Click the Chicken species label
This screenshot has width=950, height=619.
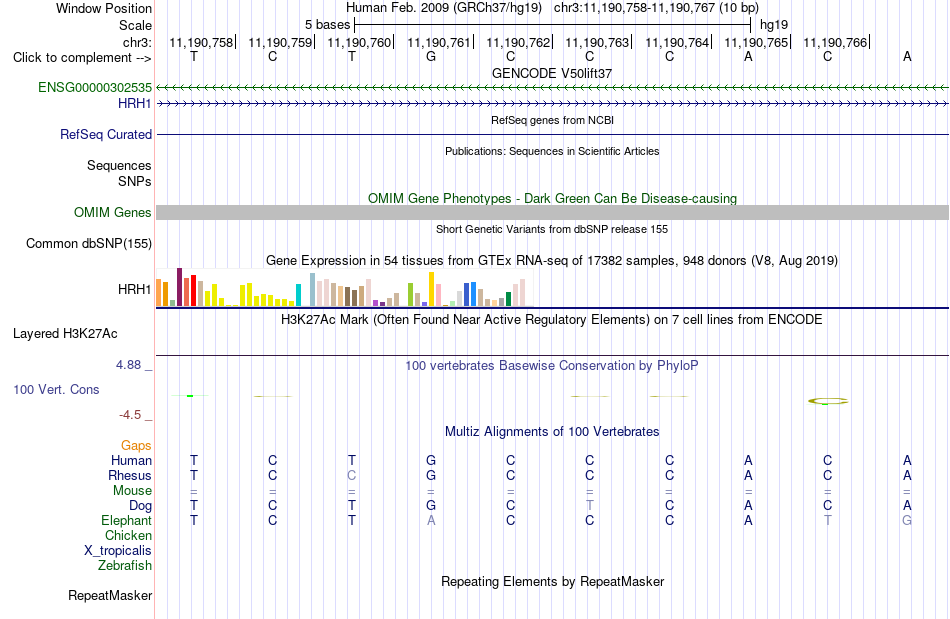[x=128, y=535]
